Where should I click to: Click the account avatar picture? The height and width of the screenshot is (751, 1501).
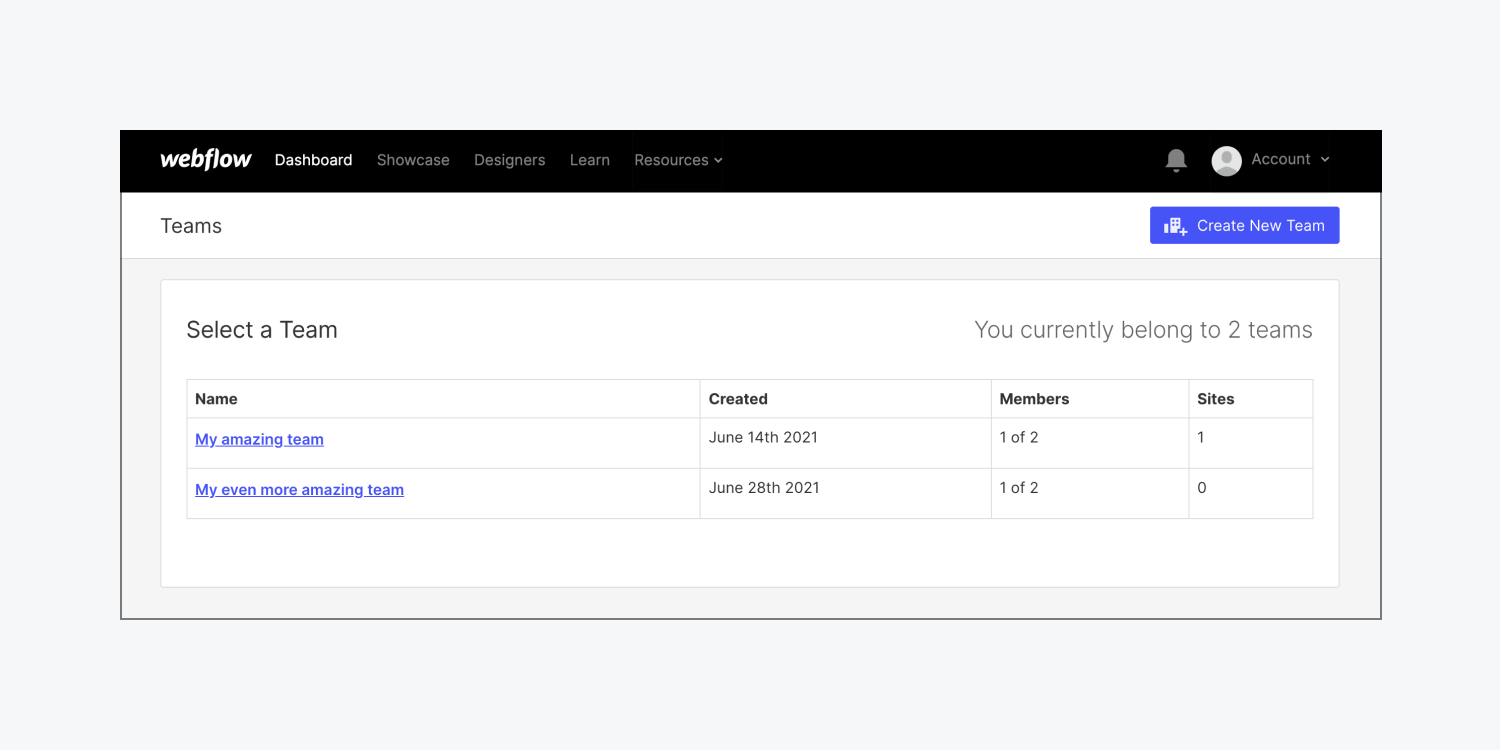tap(1226, 161)
